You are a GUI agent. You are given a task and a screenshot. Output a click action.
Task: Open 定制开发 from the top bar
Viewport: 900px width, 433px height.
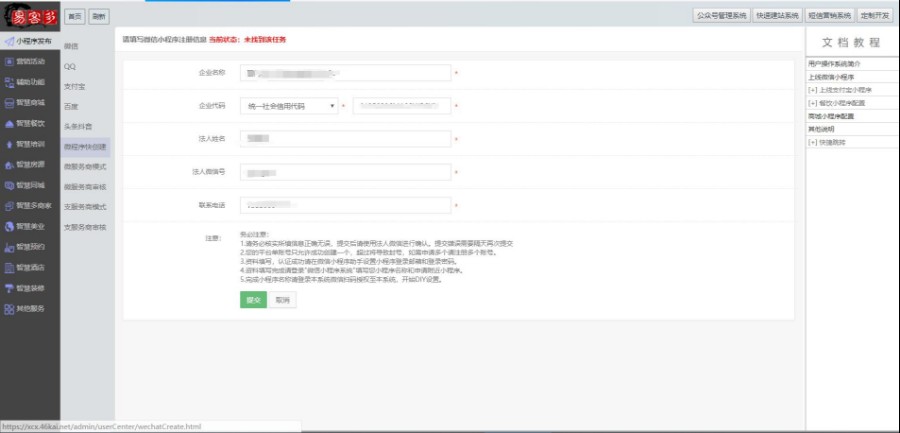click(x=875, y=16)
